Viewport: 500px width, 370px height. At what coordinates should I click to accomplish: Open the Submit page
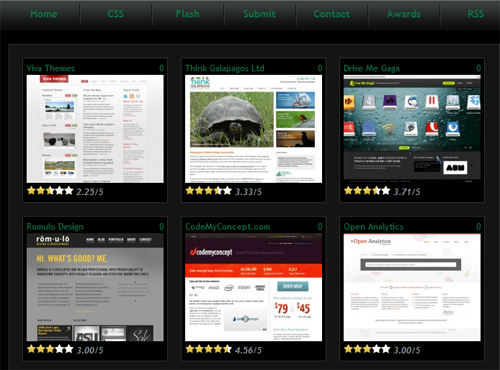pos(260,14)
